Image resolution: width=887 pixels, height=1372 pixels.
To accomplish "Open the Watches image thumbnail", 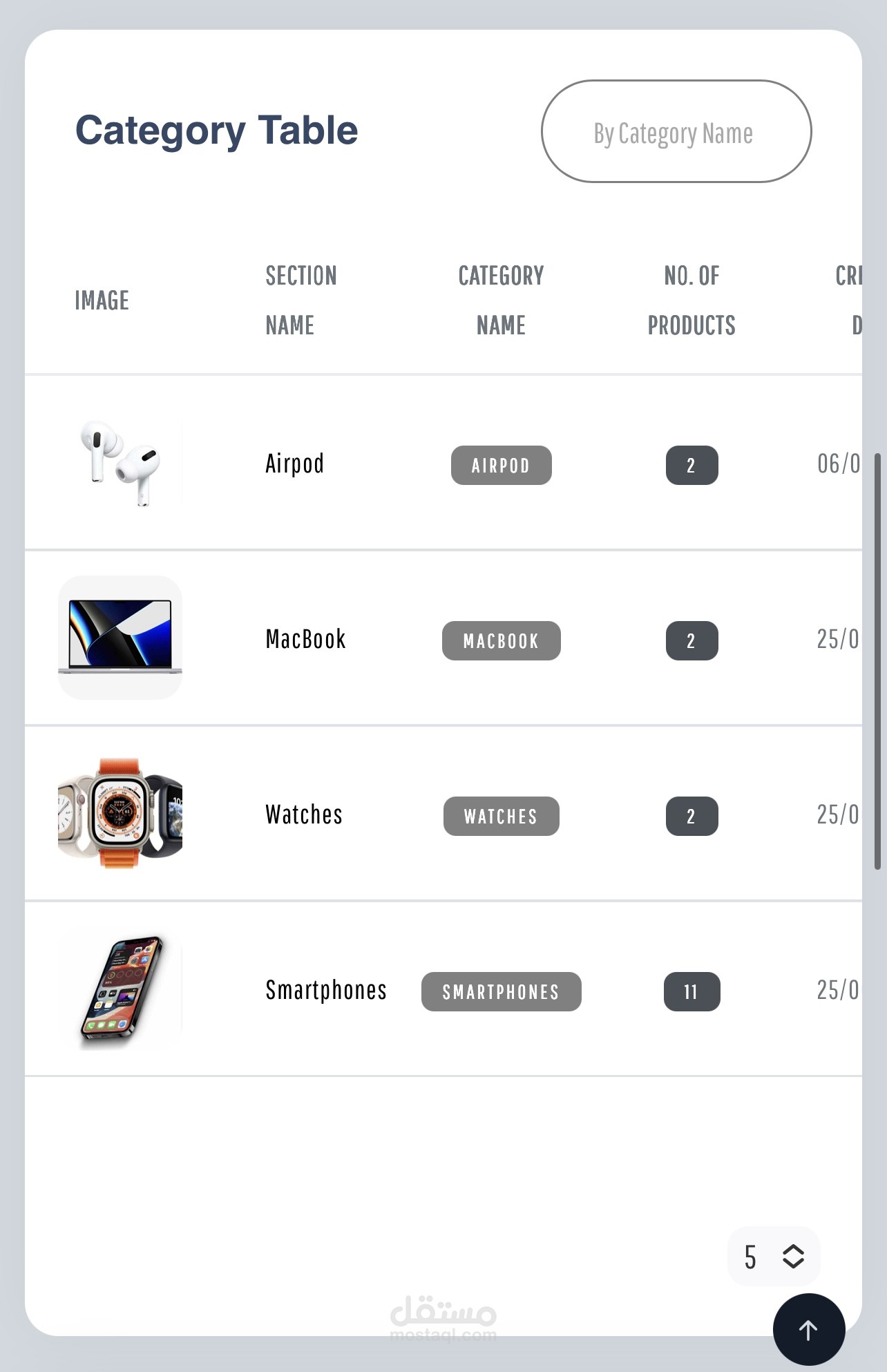I will (120, 813).
